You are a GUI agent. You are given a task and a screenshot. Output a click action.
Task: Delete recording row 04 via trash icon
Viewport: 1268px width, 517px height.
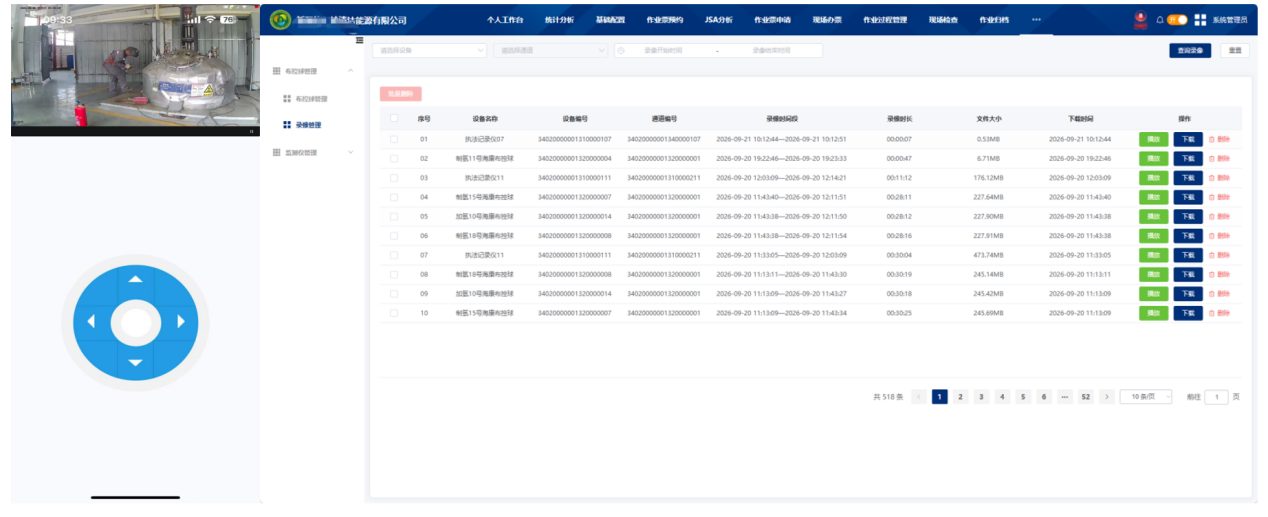[1212, 197]
